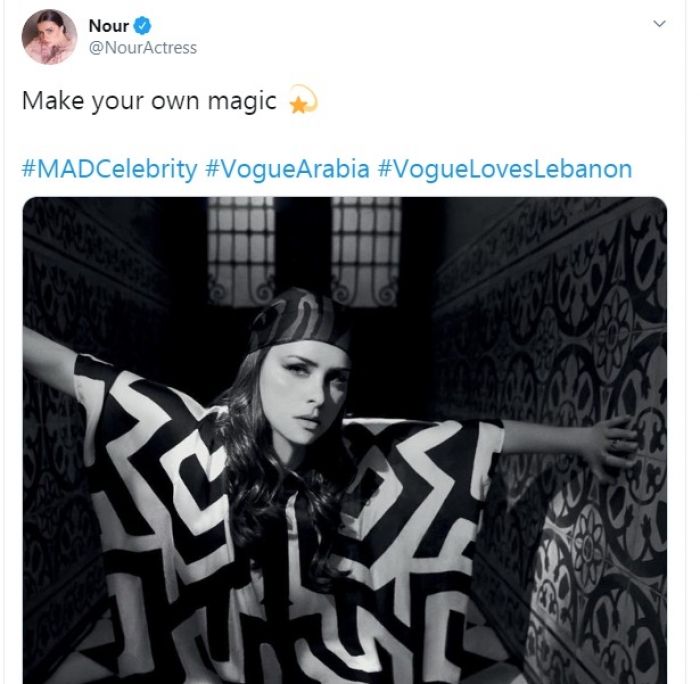Open the #VogueArabia hashtag
Screen dimensions: 700x684
point(287,168)
